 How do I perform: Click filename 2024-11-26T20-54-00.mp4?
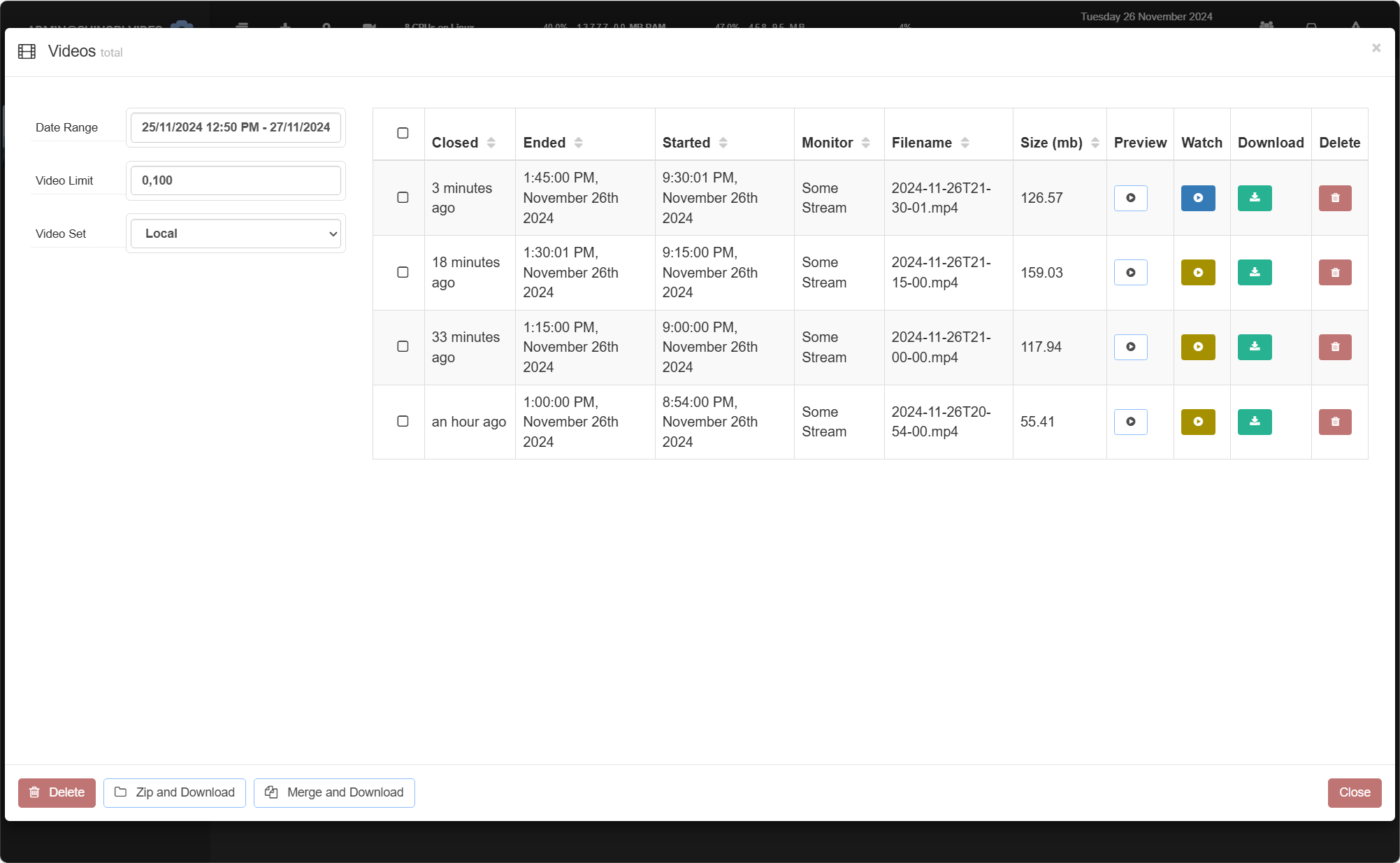coord(941,422)
